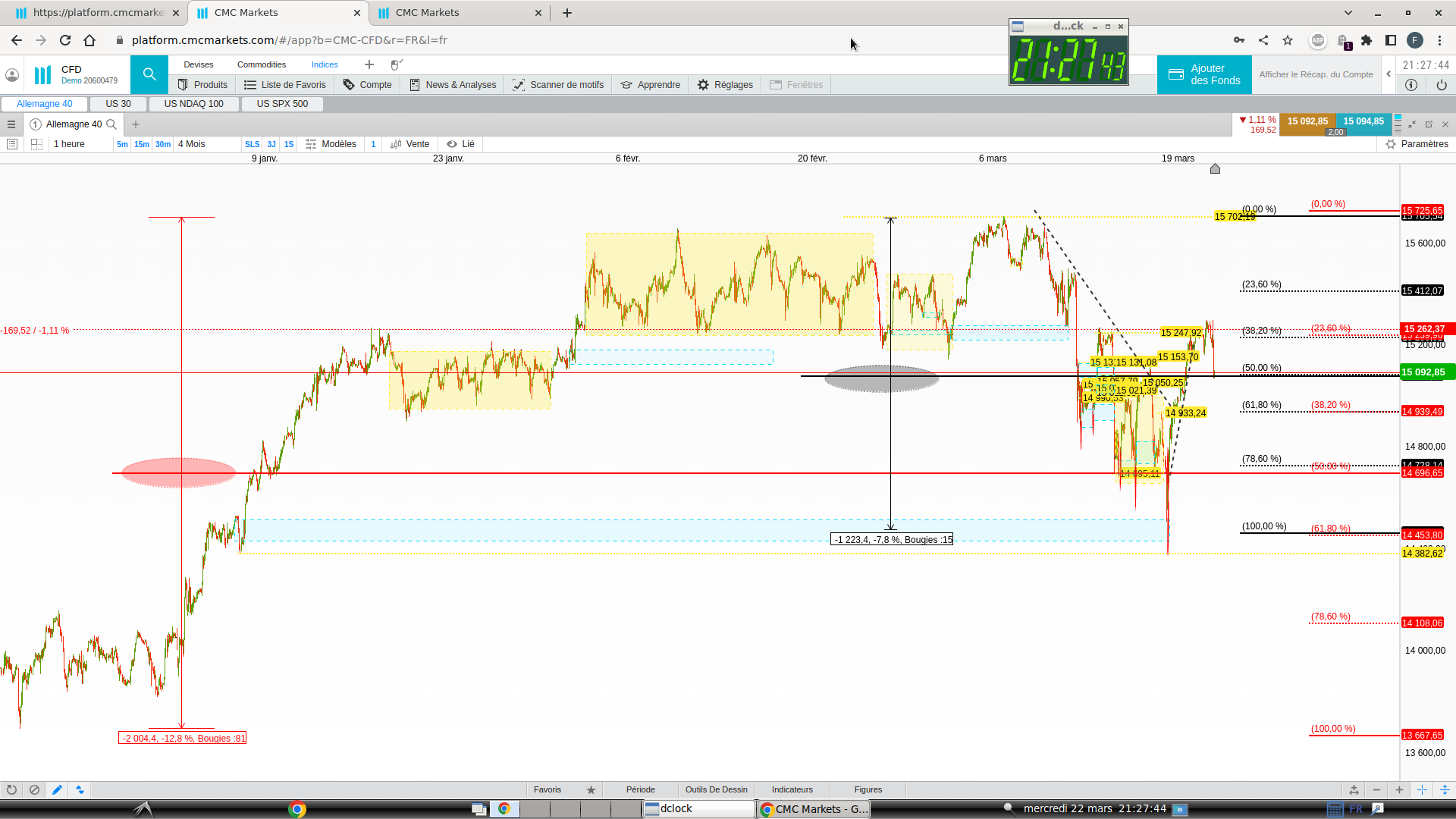Viewport: 1456px width, 819px height.
Task: Click the Scanner de motifs icon
Action: pos(519,85)
